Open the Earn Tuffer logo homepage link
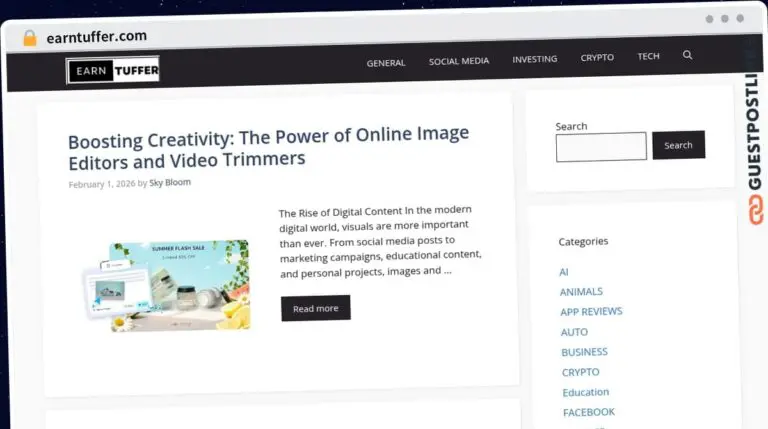768x429 pixels. coord(113,71)
